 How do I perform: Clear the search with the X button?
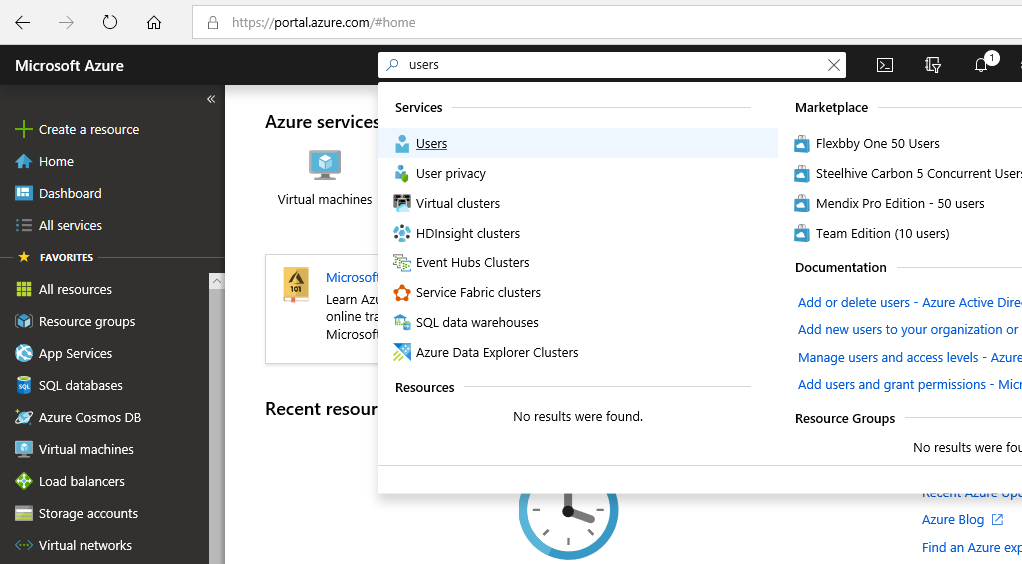pyautogui.click(x=834, y=65)
